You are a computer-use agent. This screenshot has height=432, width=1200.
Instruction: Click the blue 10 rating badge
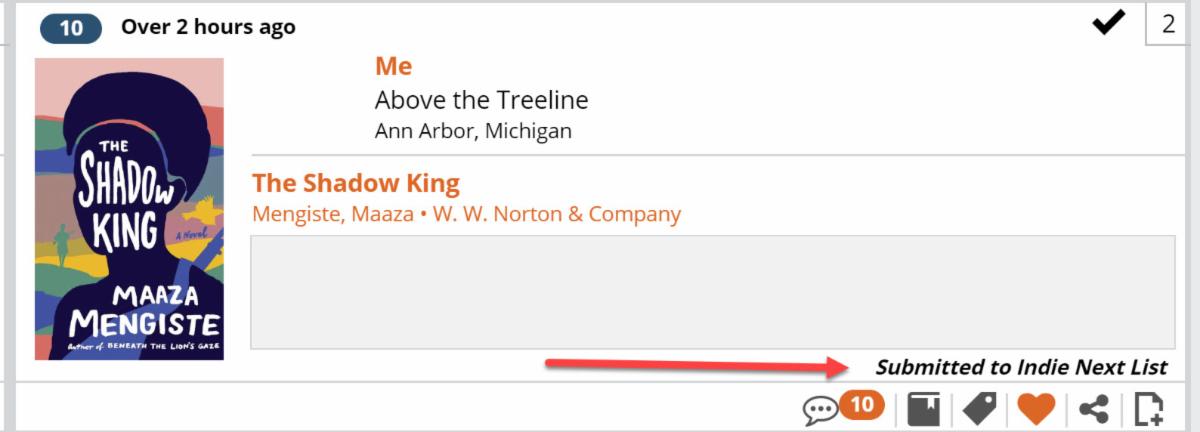click(x=71, y=28)
